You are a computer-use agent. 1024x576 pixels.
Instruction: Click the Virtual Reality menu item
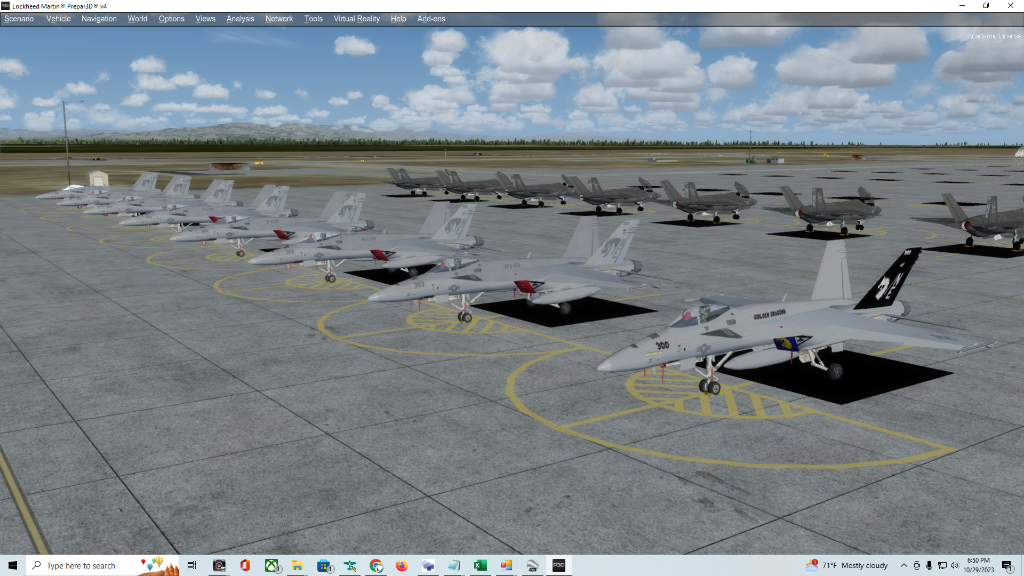357,19
